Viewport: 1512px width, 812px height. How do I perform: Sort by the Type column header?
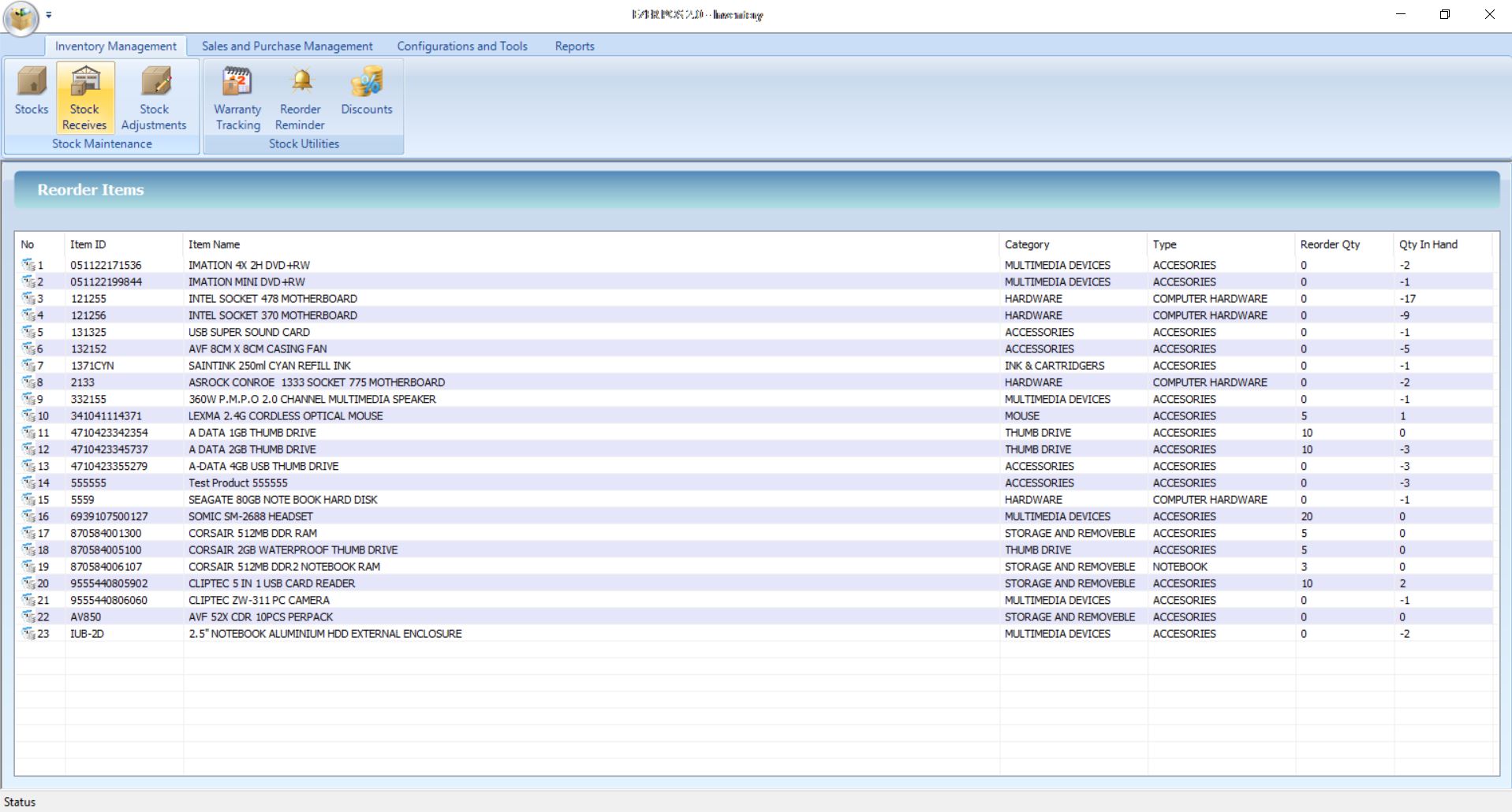[1221, 244]
